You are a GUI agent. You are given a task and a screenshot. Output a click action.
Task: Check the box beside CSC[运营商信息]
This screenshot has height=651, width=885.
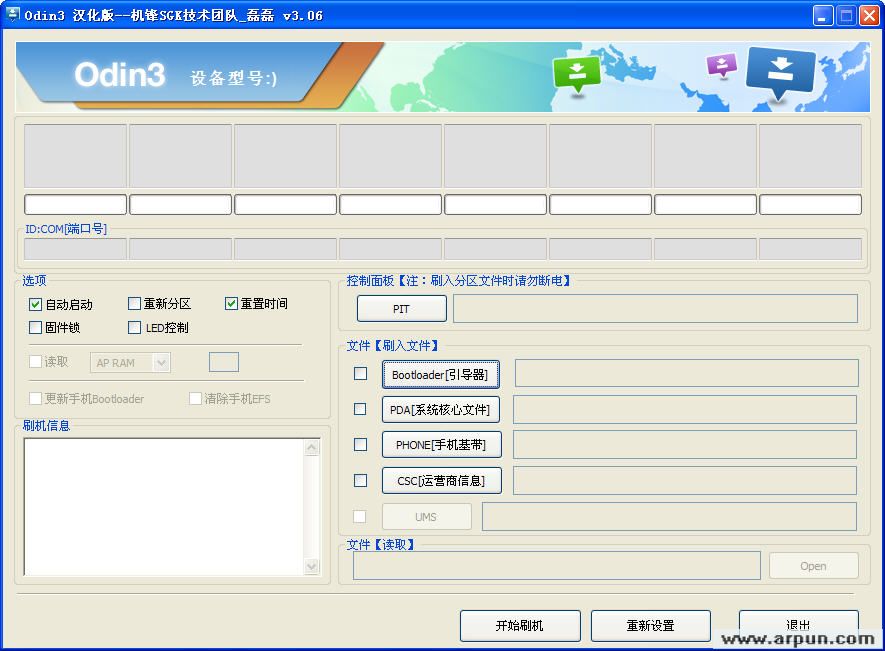(360, 480)
